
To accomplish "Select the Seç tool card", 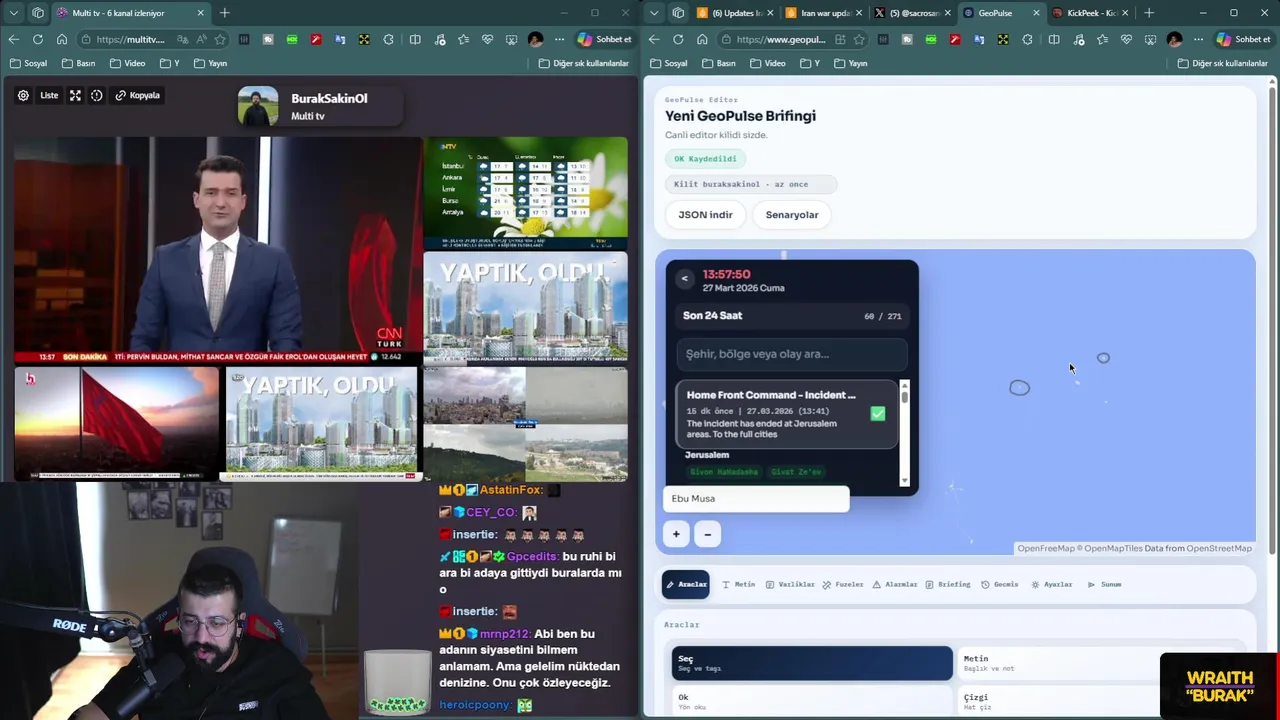I will (x=812, y=663).
